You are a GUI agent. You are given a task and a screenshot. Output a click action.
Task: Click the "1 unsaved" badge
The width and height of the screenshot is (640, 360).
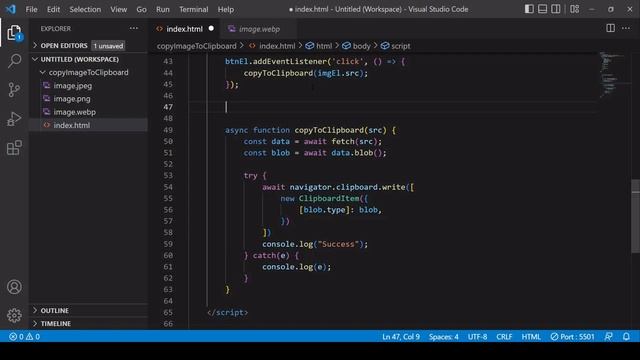click(108, 46)
